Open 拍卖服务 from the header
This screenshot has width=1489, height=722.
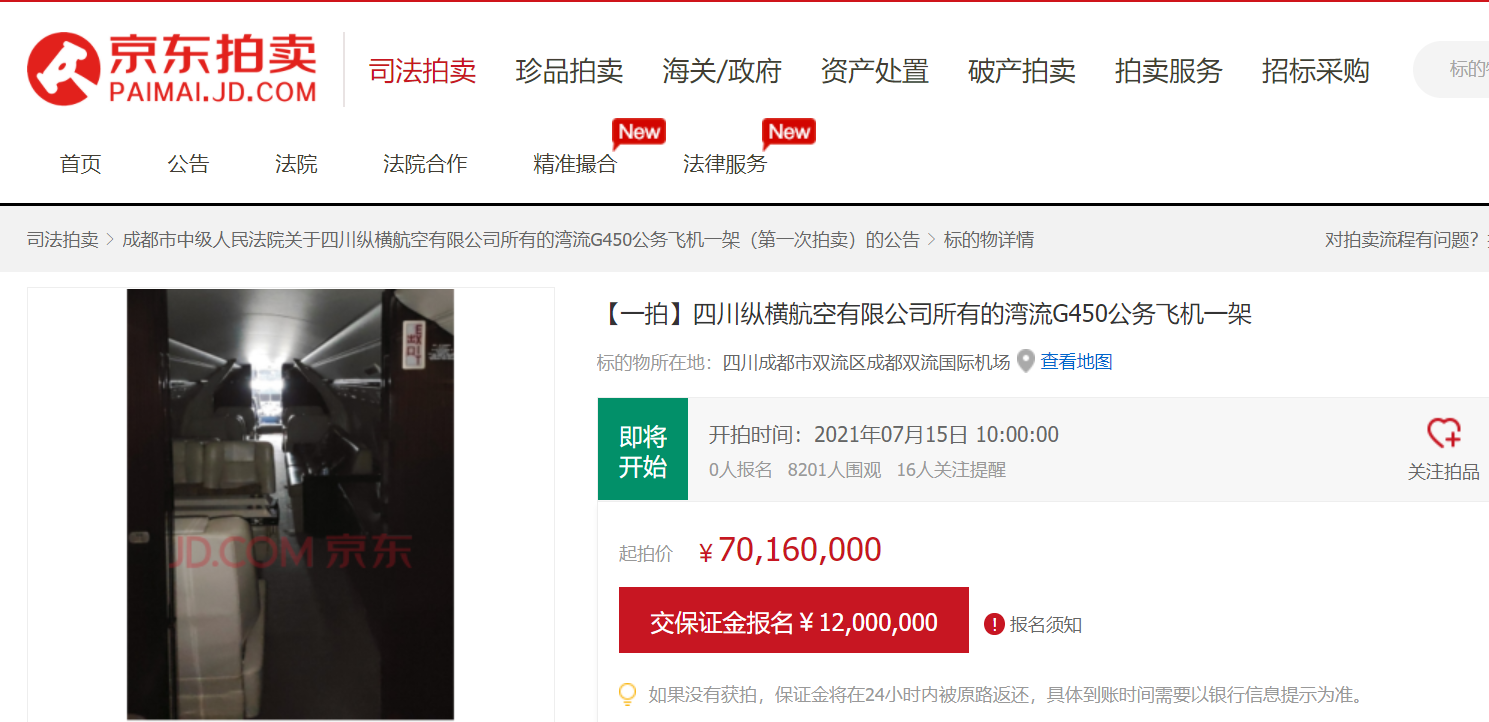coord(1169,71)
